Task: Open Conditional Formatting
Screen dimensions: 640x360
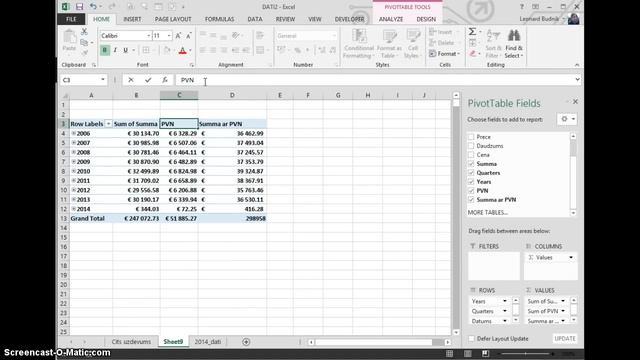Action: (359, 44)
